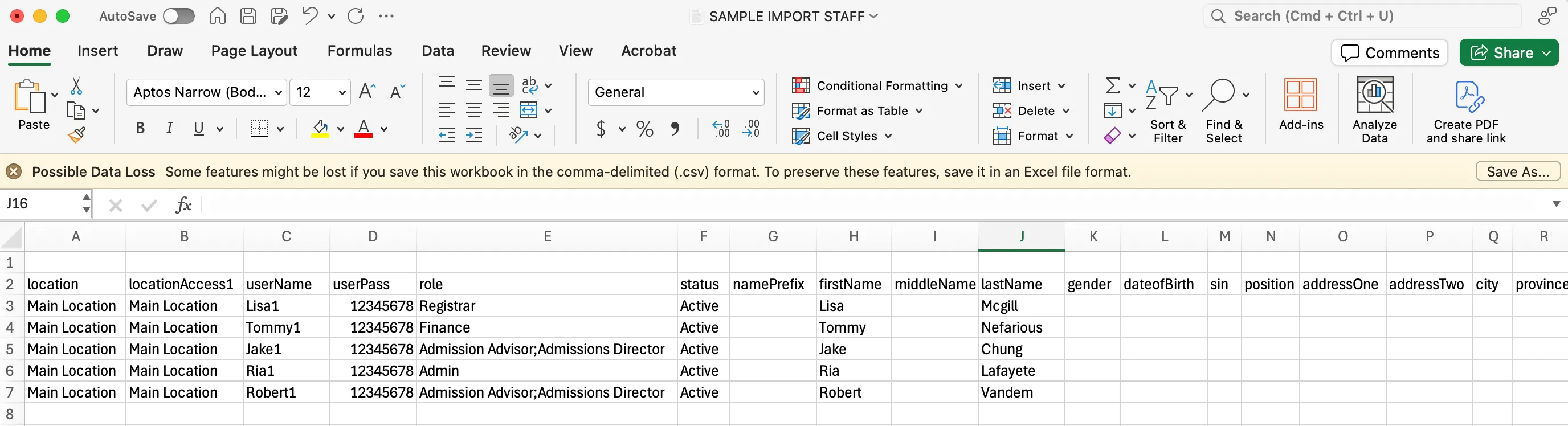Expand the Conditional Formatting menu
1568x426 pixels.
point(877,86)
